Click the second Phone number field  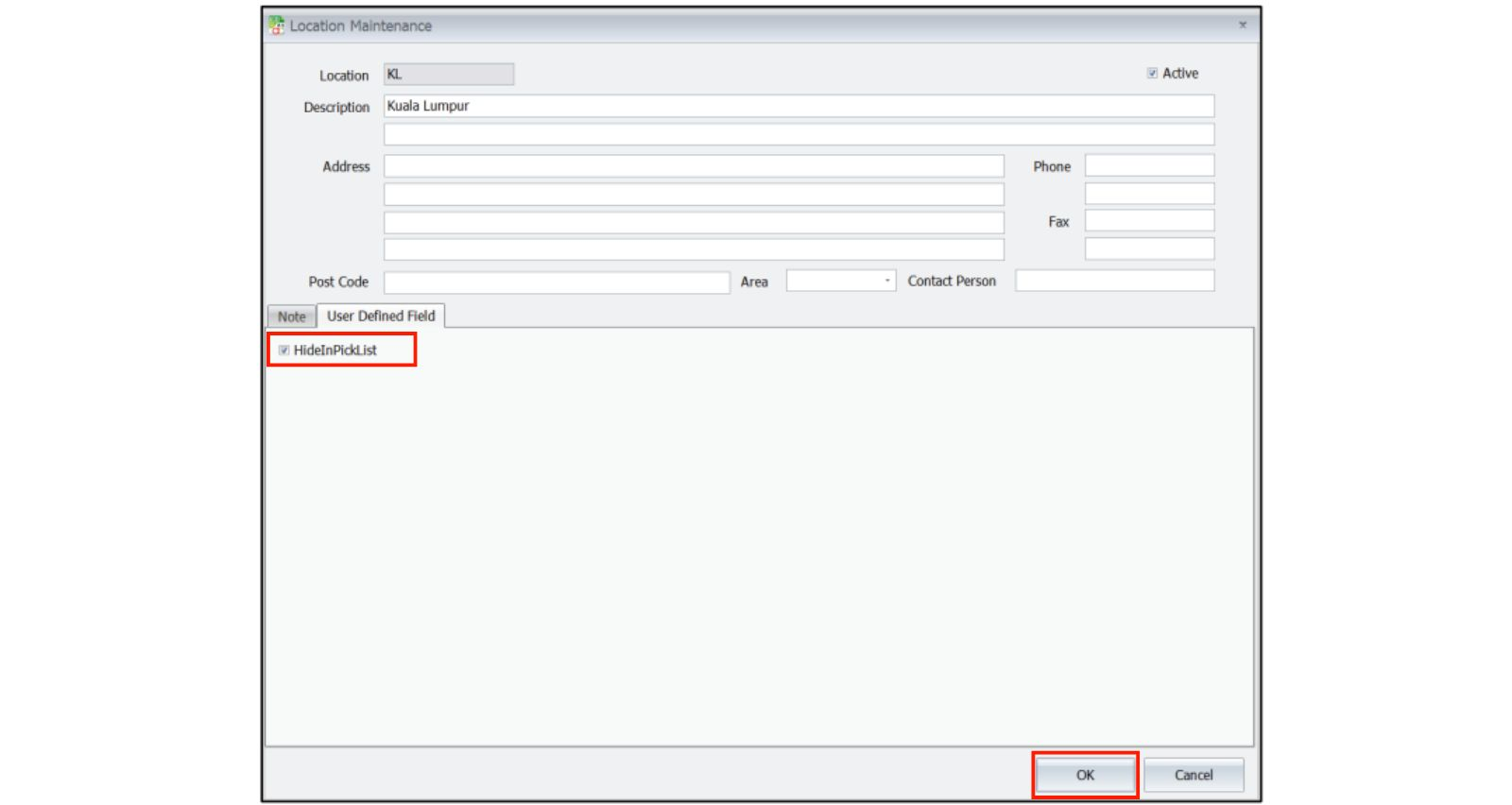[x=1148, y=194]
